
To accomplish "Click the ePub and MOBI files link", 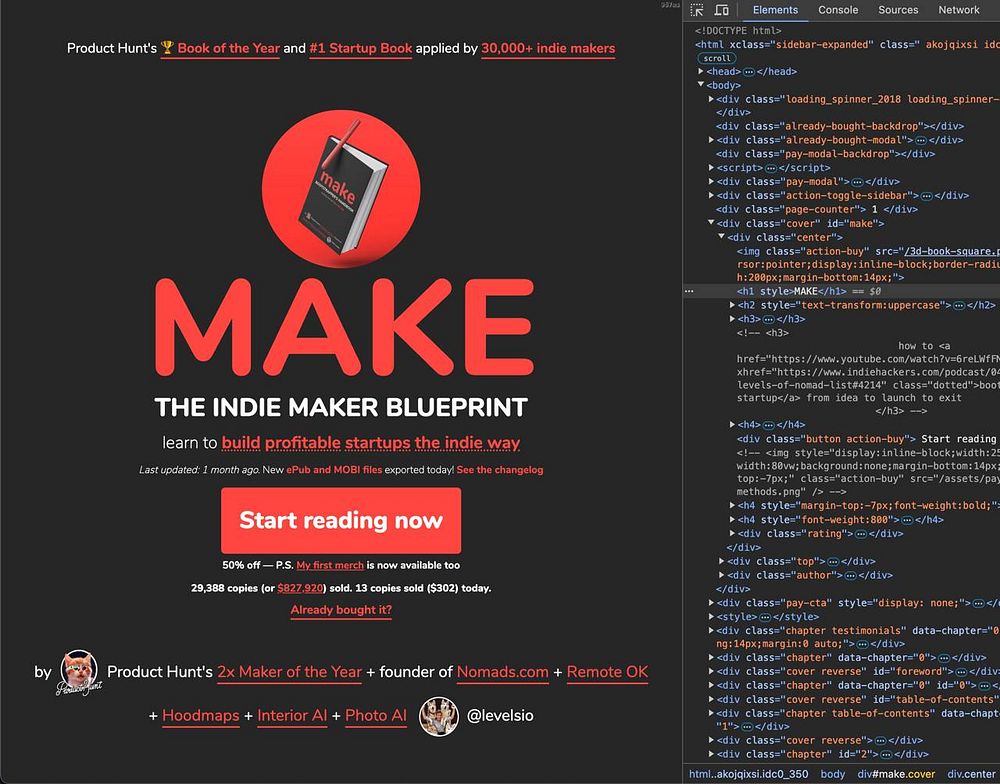I will 334,470.
